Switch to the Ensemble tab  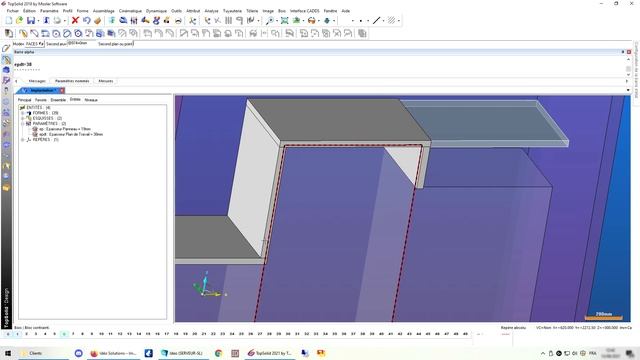coord(58,100)
